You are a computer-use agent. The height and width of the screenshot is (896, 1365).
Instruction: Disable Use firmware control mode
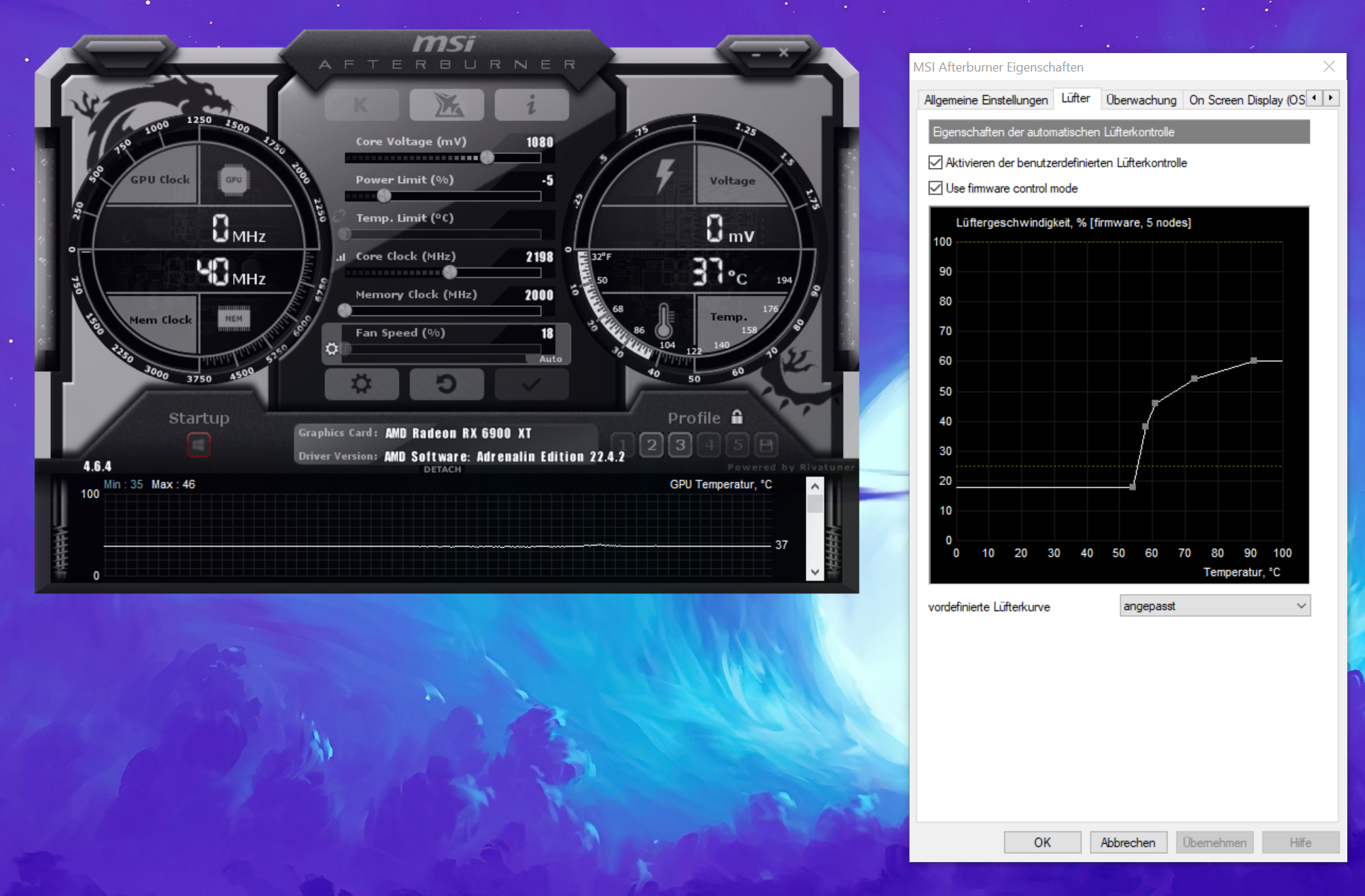[x=936, y=188]
